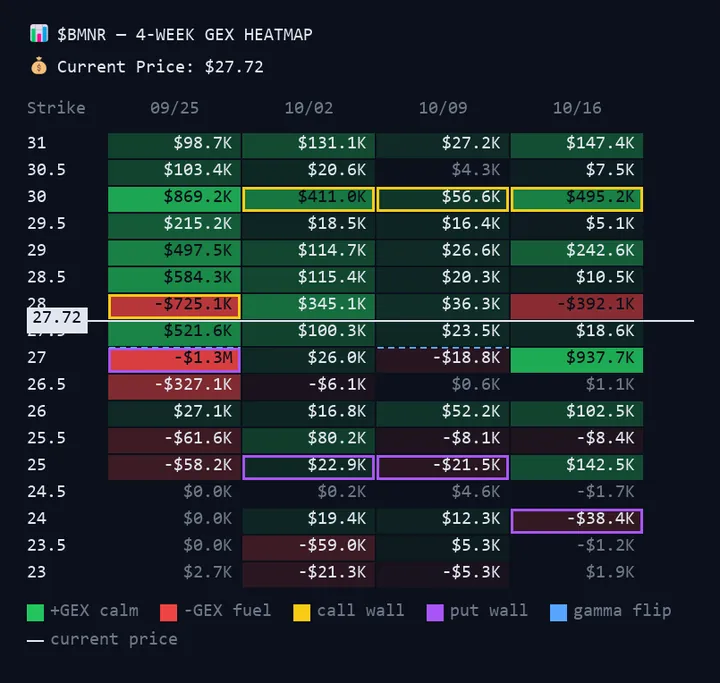Select the $56.6K call wall cell

[x=443, y=199]
